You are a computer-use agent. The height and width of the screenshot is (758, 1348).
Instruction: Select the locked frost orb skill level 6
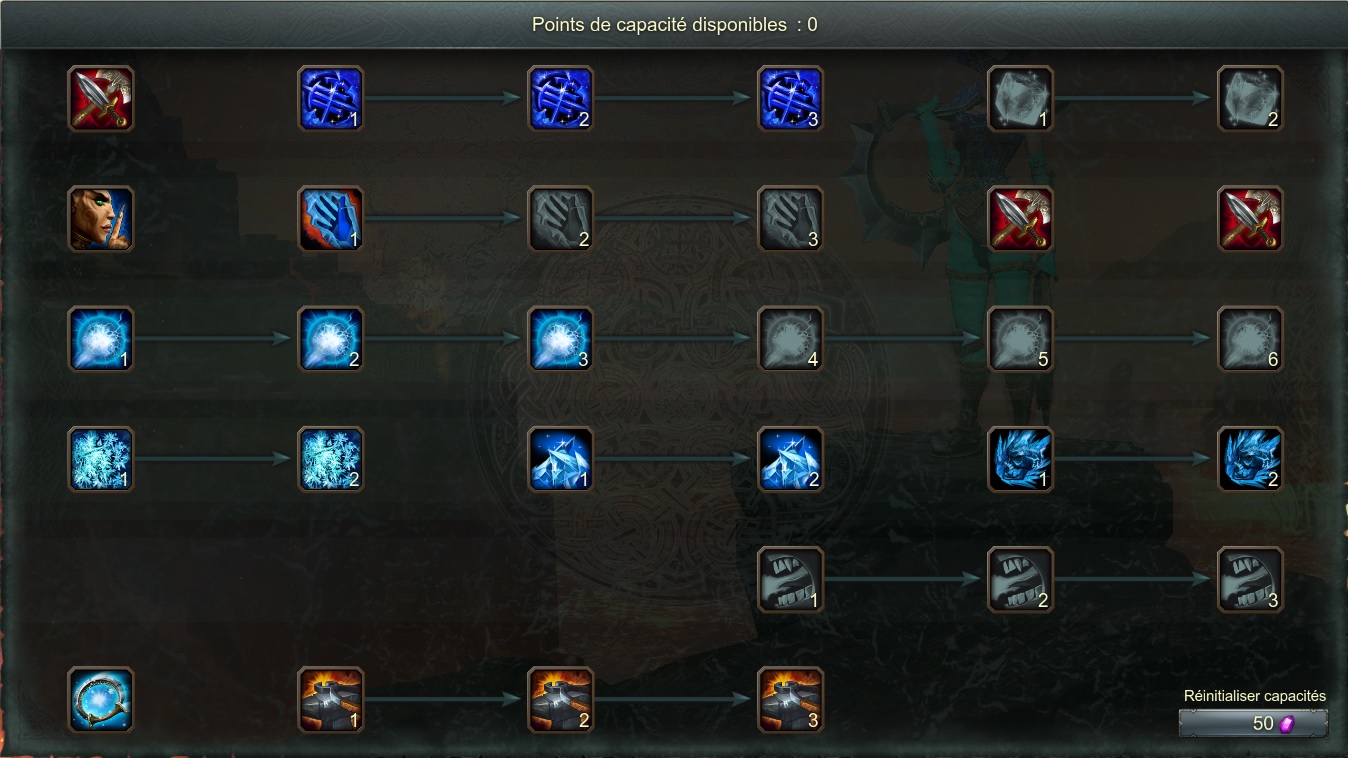[1251, 339]
